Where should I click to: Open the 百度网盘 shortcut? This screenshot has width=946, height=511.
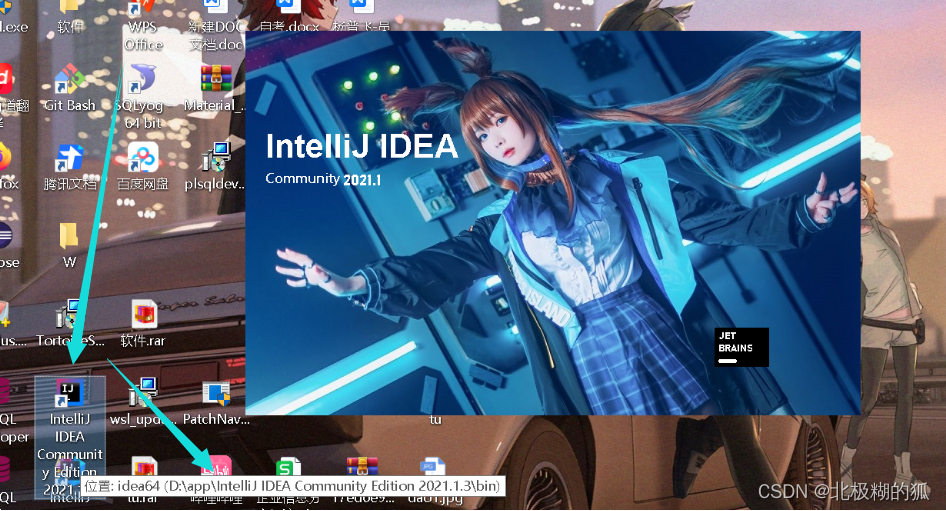click(x=144, y=167)
